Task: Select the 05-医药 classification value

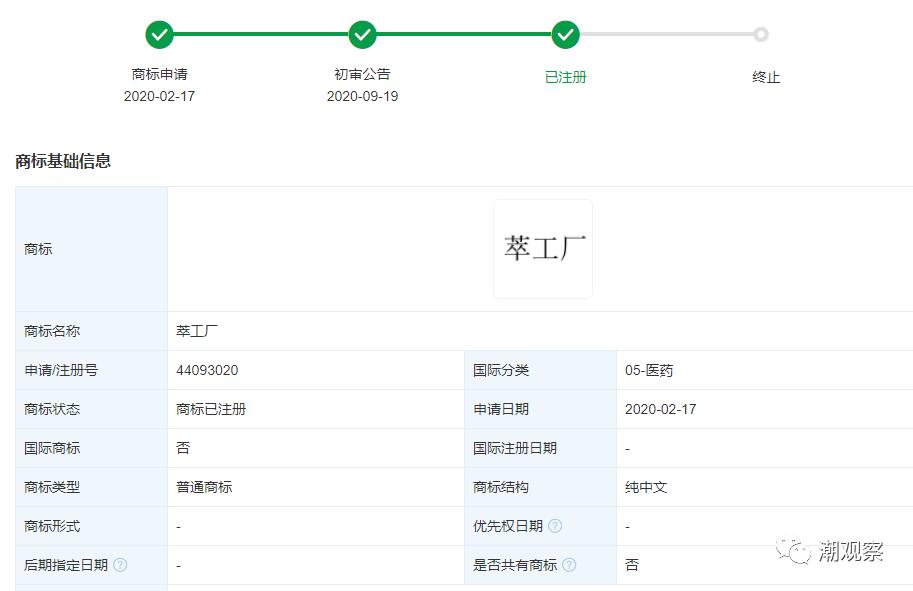Action: coord(651,370)
